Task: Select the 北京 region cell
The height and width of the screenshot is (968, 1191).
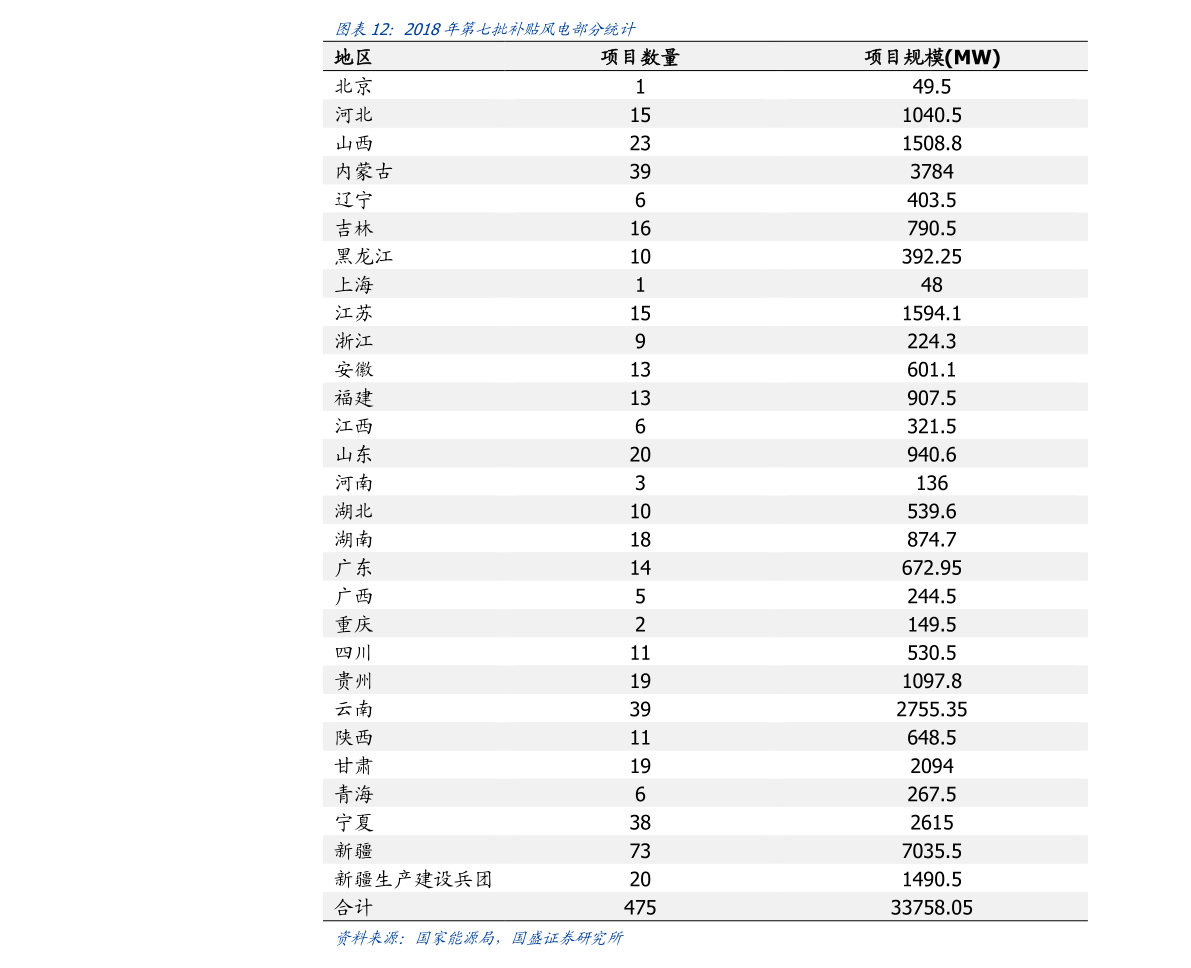Action: [354, 86]
